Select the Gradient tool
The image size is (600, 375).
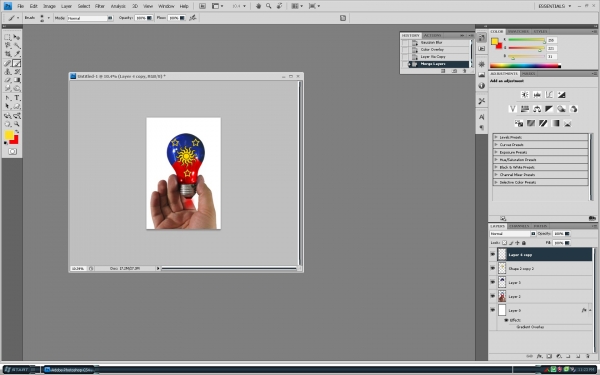(17, 80)
